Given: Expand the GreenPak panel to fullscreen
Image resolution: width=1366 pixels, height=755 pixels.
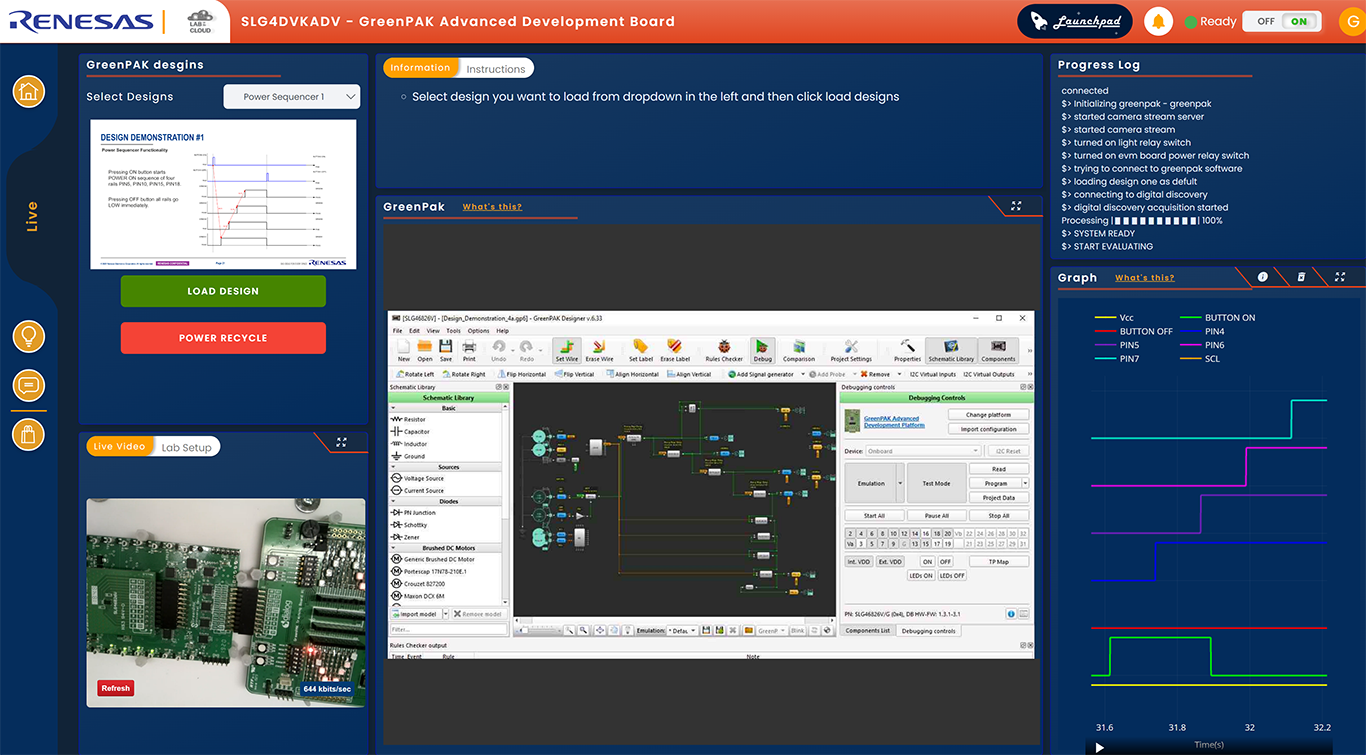Looking at the screenshot, I should click(1016, 206).
